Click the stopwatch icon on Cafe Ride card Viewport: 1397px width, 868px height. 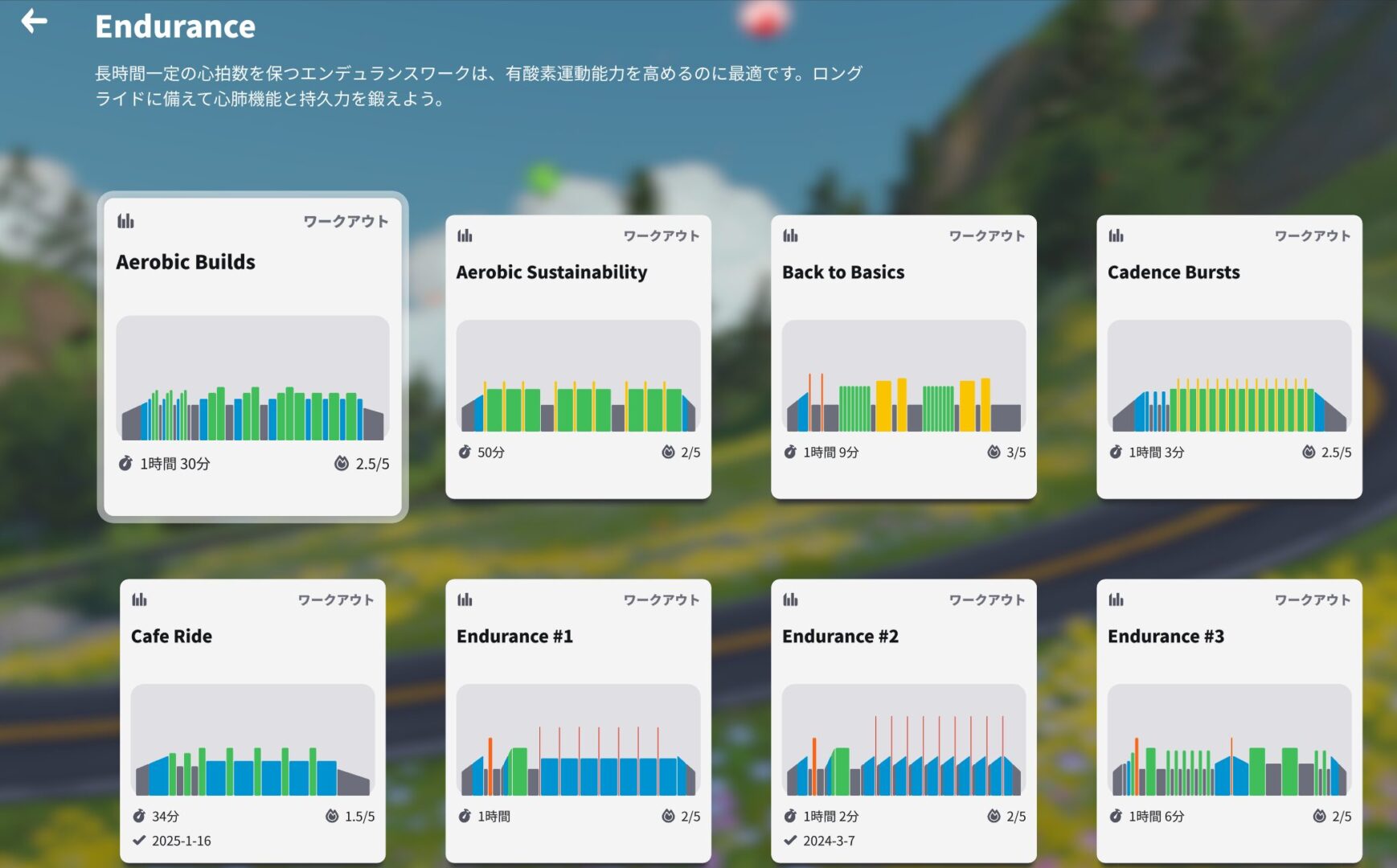pos(141,815)
